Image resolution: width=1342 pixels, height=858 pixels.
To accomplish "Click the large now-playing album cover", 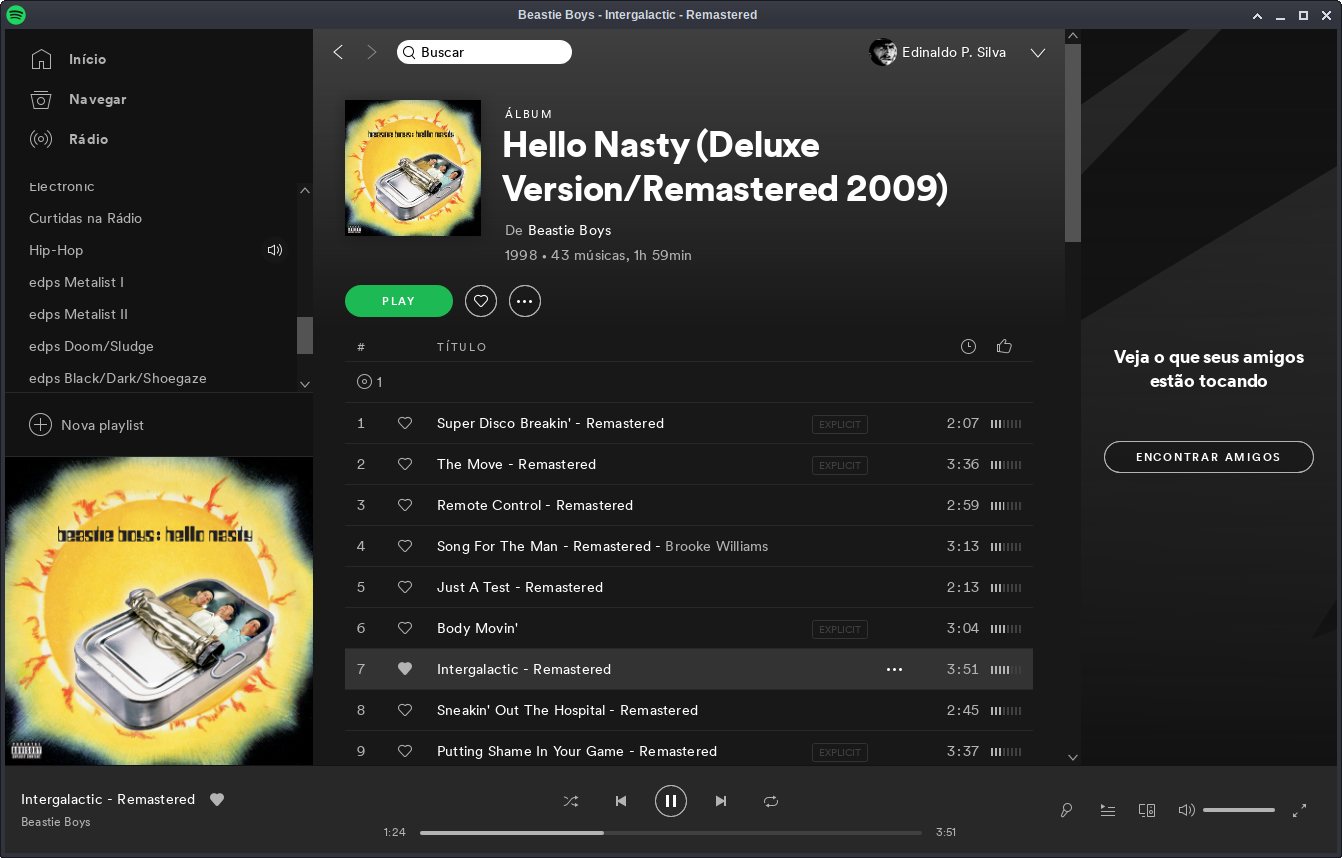I will 159,611.
